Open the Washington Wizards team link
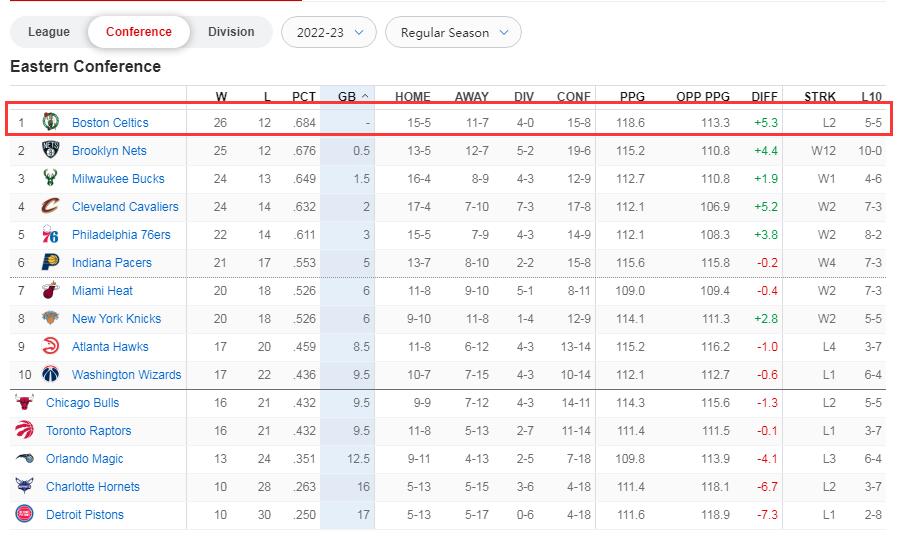 tap(127, 375)
